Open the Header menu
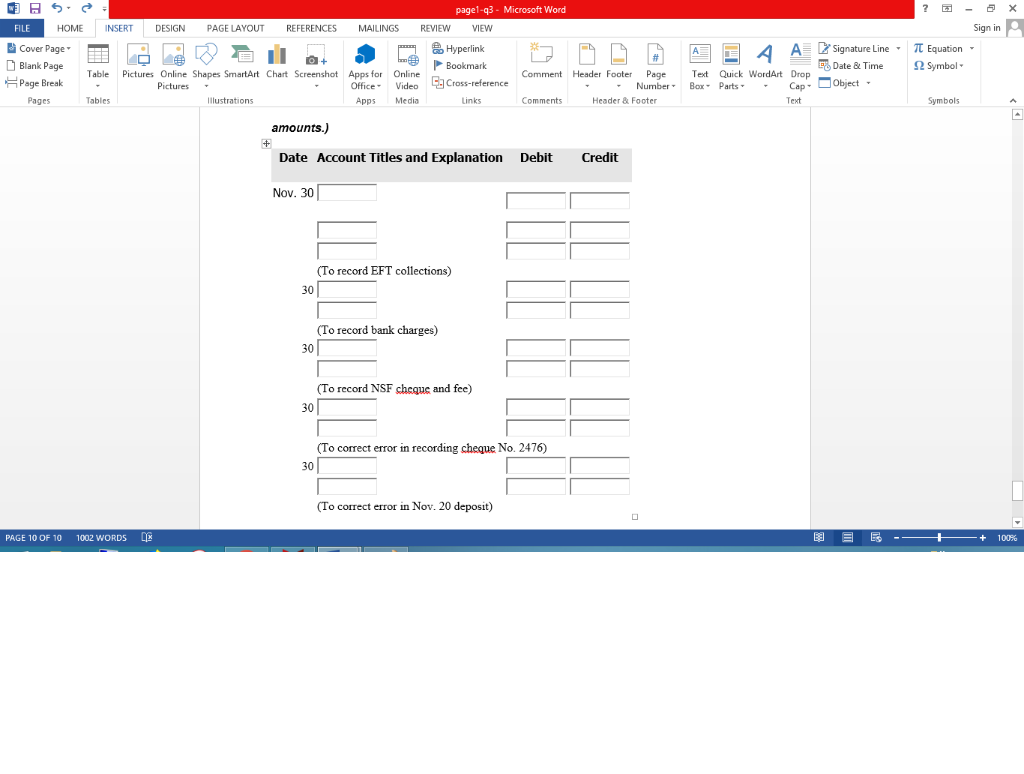The width and height of the screenshot is (1024, 774). click(x=586, y=67)
